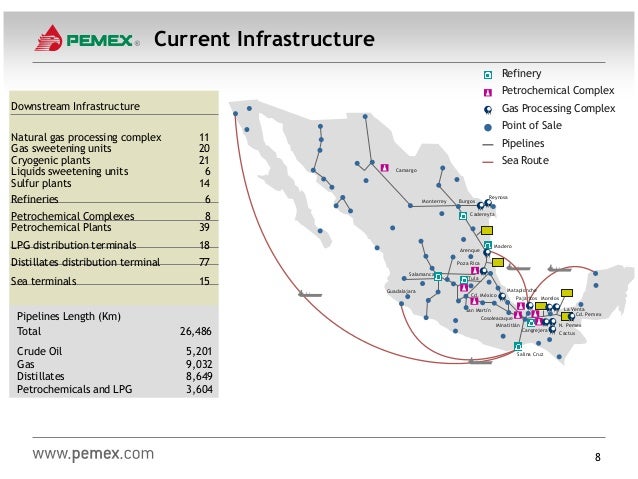Click the slide page number 8
Viewport: 638px width, 479px height.
click(598, 457)
